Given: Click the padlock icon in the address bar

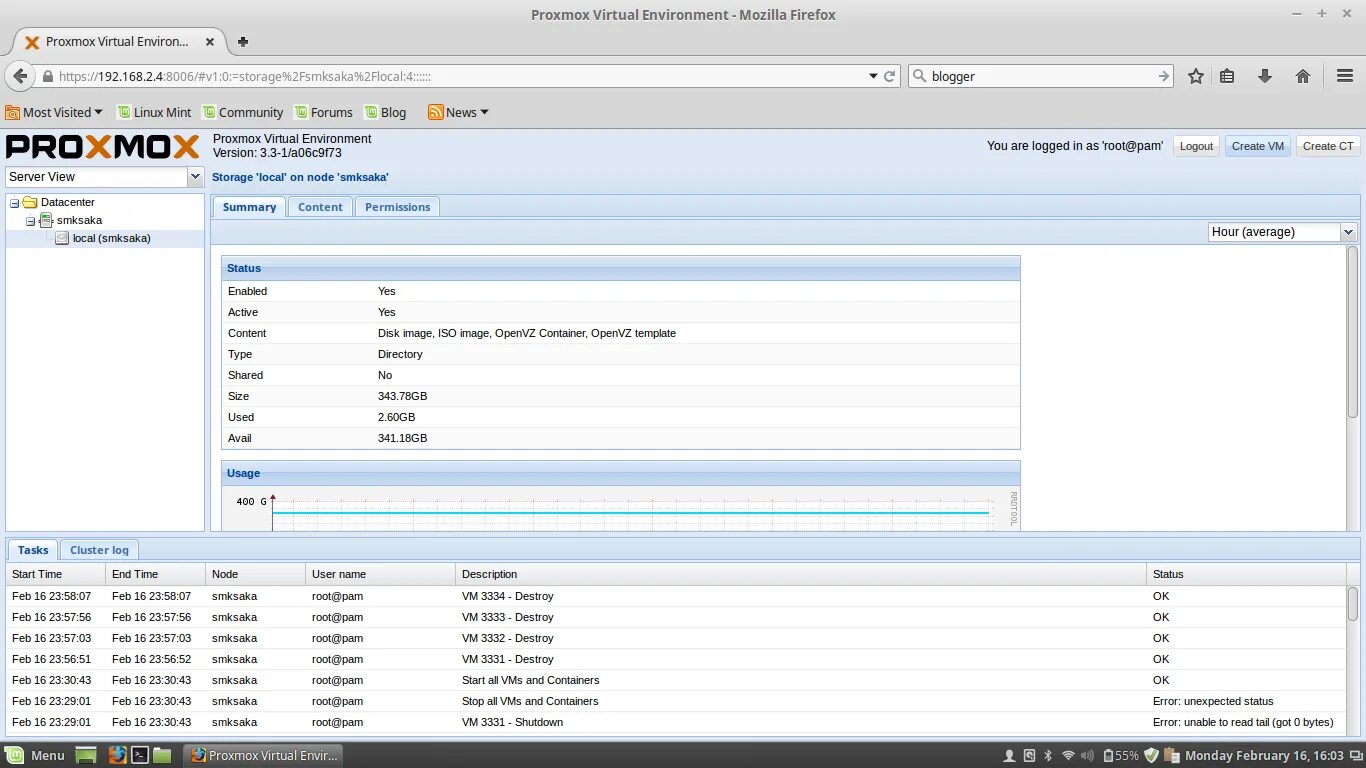Looking at the screenshot, I should tap(47, 76).
